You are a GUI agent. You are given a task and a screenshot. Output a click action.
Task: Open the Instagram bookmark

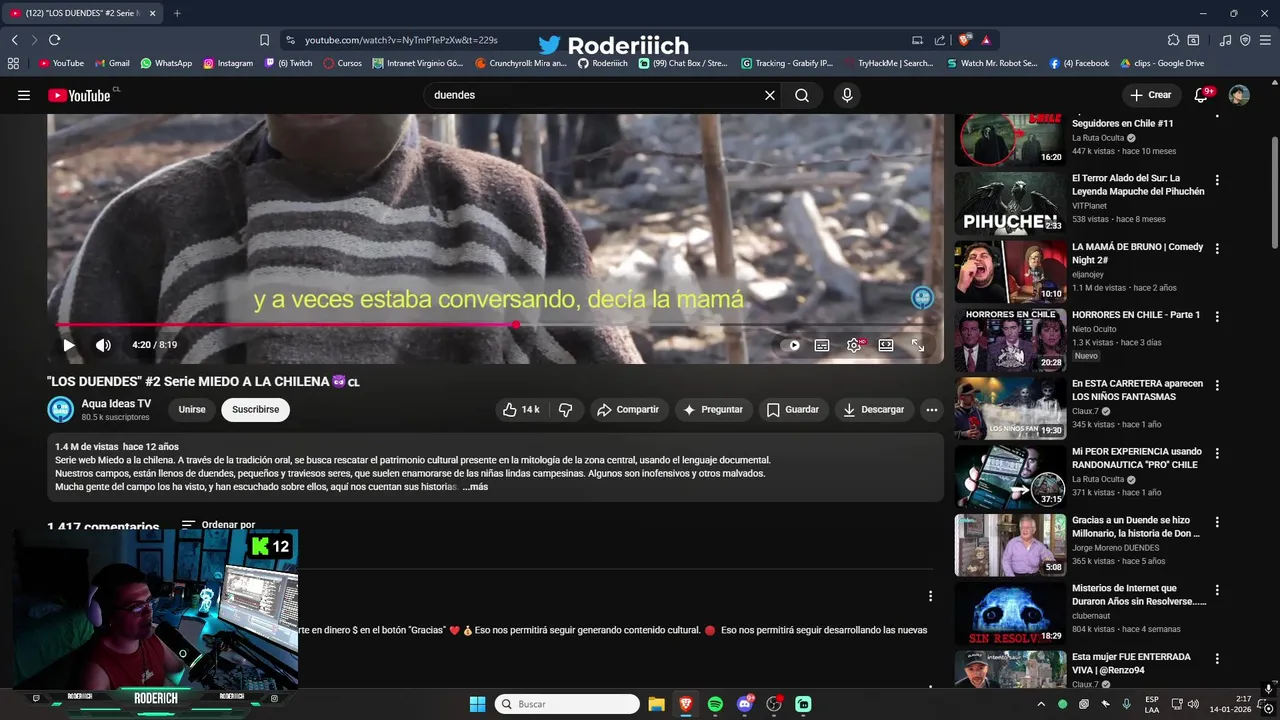pyautogui.click(x=228, y=63)
